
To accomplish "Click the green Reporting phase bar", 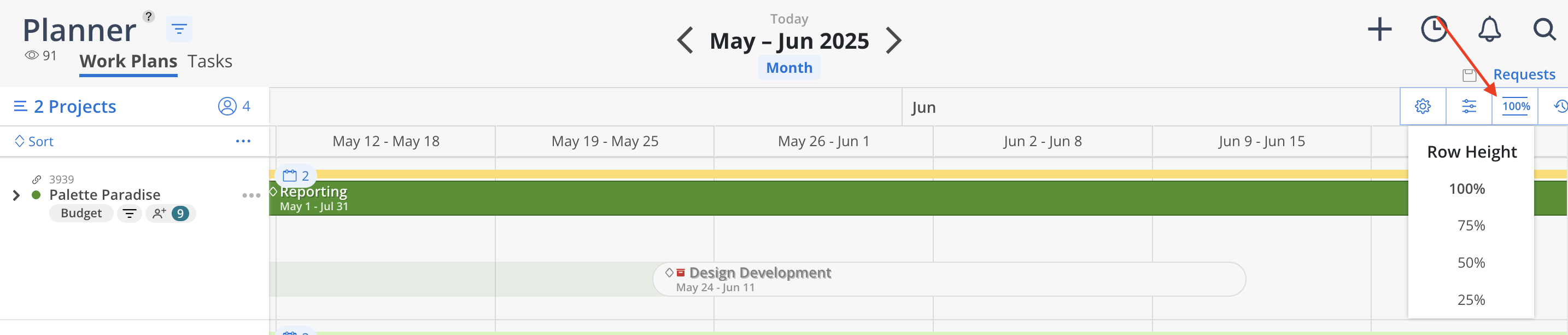I will [x=838, y=198].
